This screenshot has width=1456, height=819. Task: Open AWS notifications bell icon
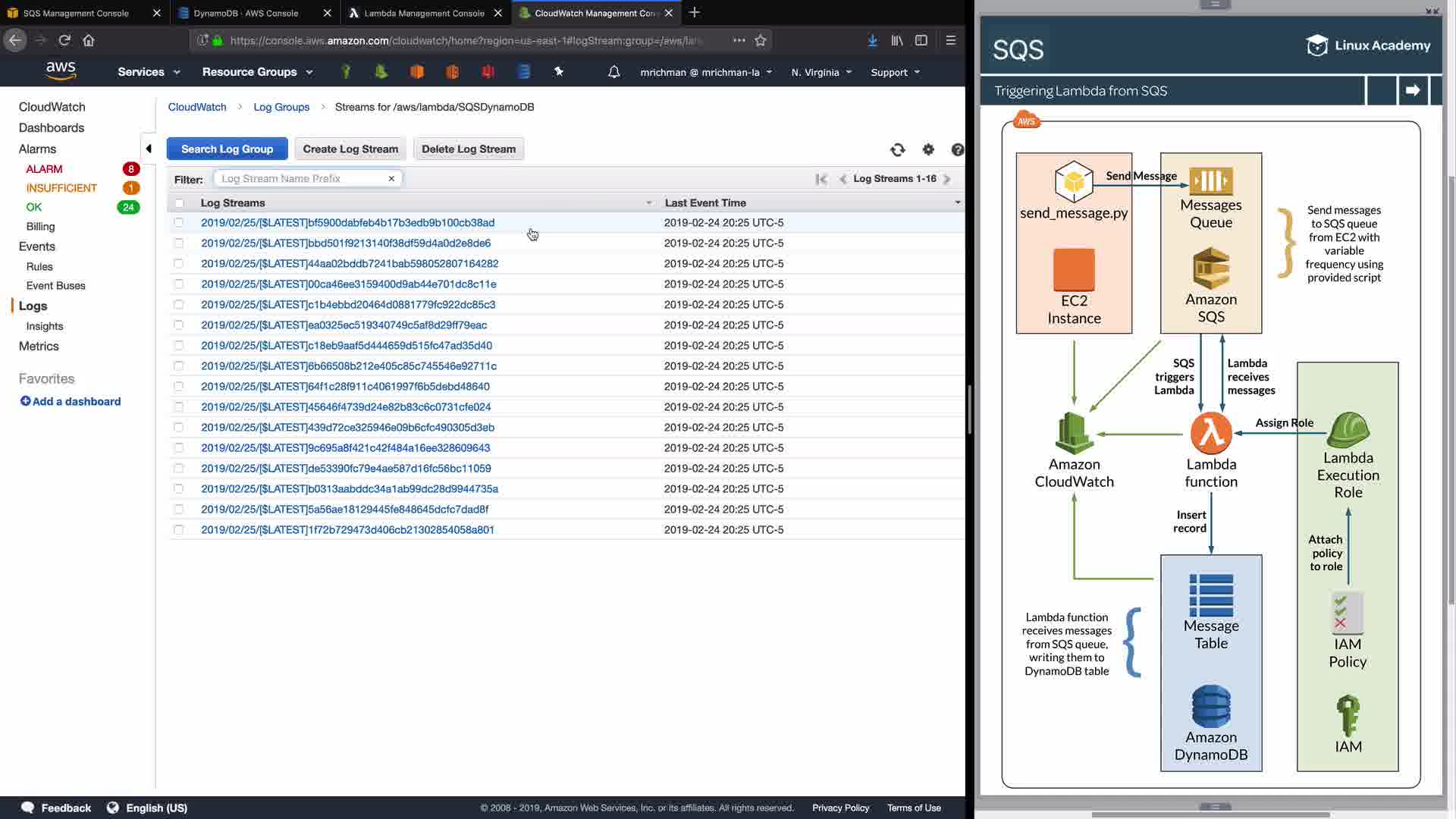(614, 72)
